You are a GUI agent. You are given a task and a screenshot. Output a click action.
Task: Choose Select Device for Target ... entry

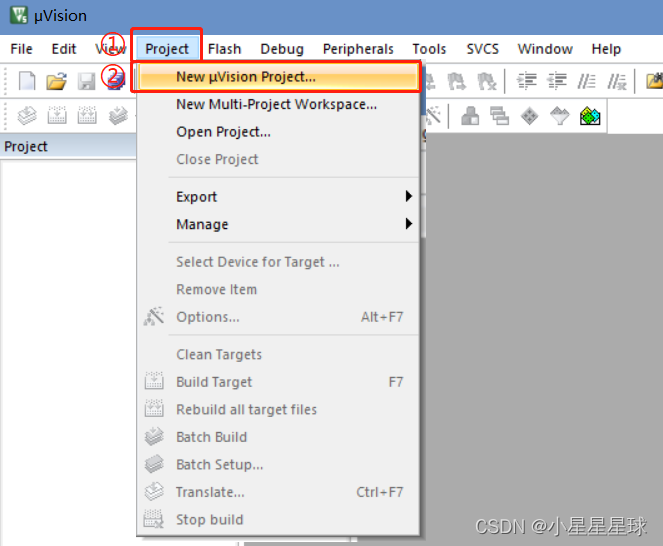click(278, 262)
